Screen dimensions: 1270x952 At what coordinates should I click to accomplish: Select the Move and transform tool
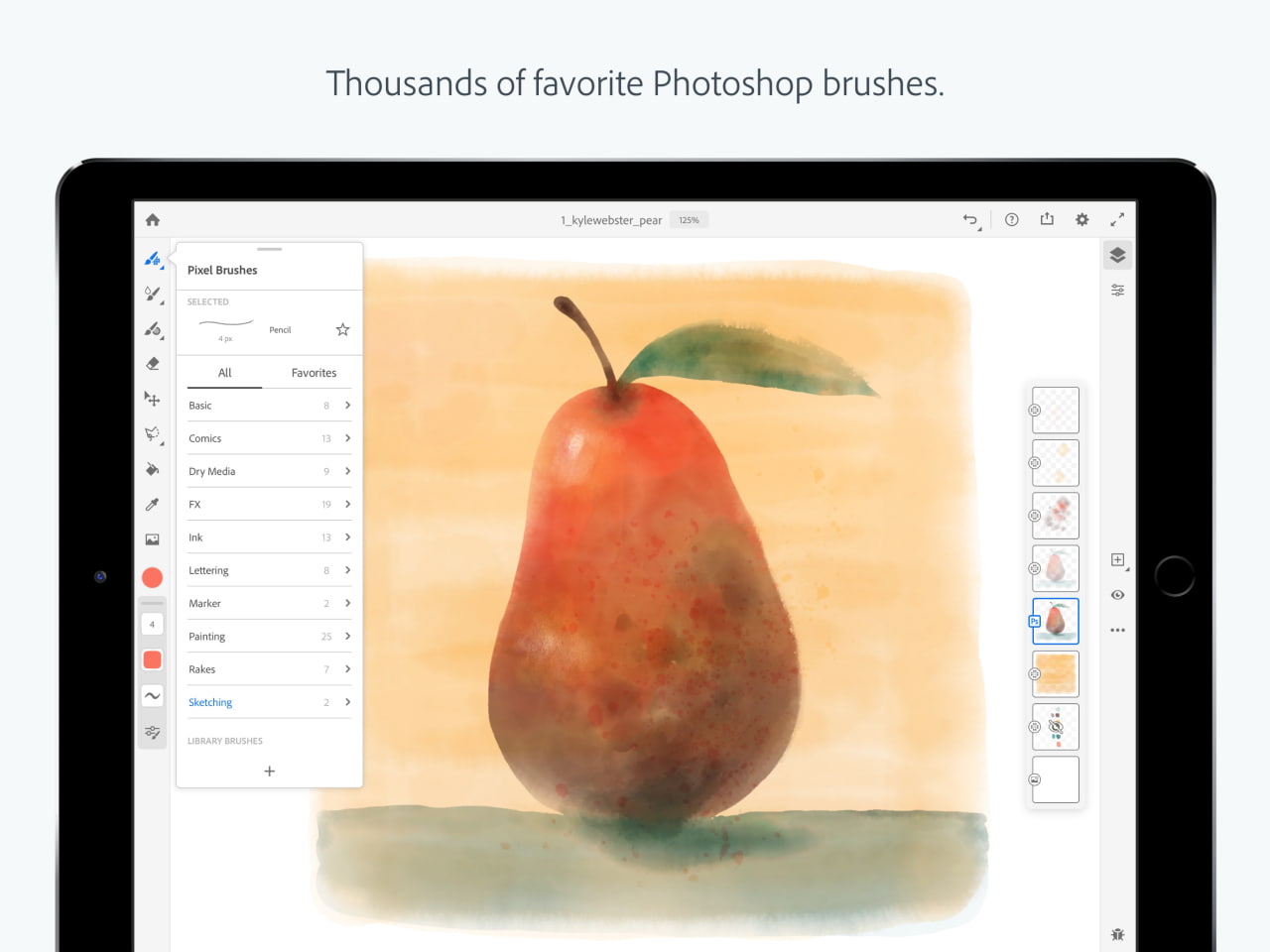point(152,399)
